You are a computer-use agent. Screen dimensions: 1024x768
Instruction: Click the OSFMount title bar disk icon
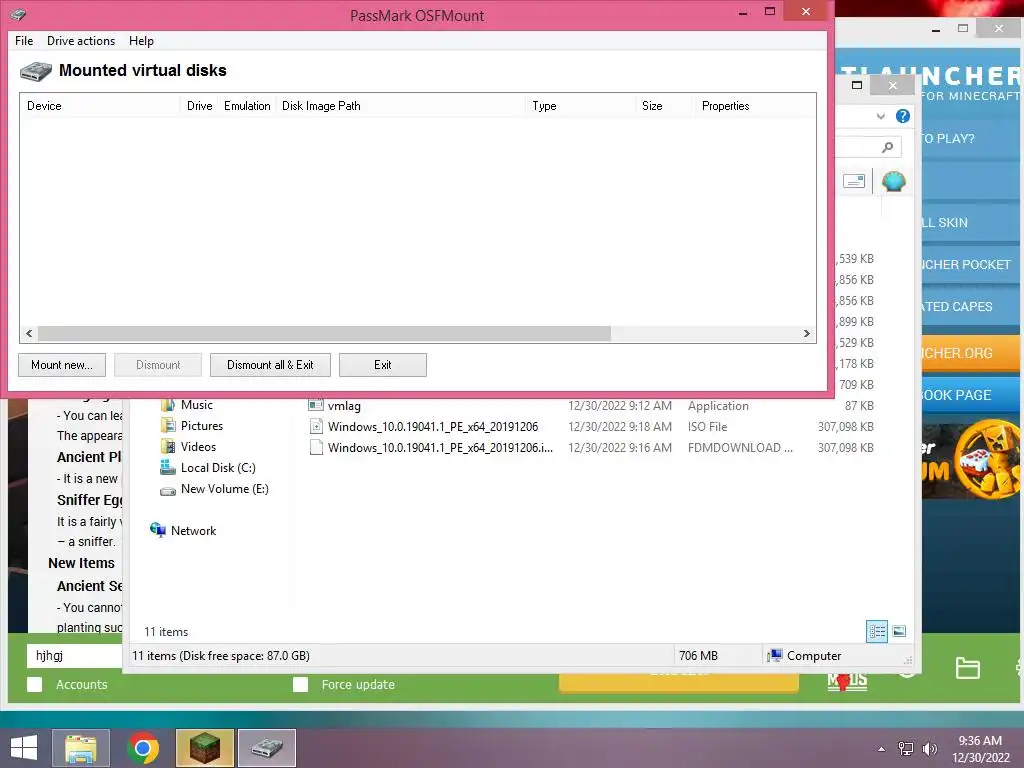pos(18,14)
